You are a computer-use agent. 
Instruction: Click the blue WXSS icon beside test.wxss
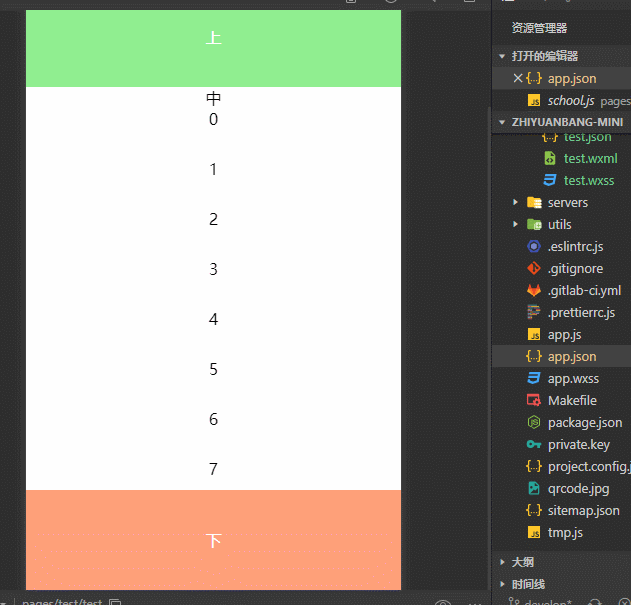tap(550, 180)
